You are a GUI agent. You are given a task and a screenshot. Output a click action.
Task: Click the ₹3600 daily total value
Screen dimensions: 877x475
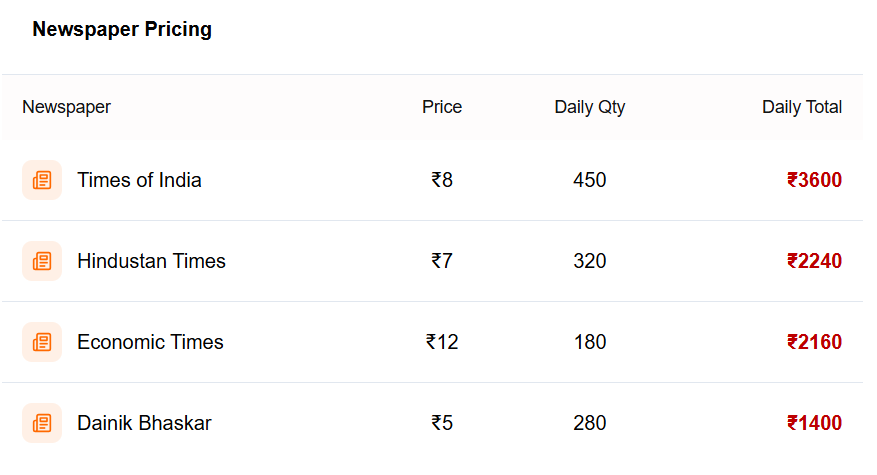[814, 180]
